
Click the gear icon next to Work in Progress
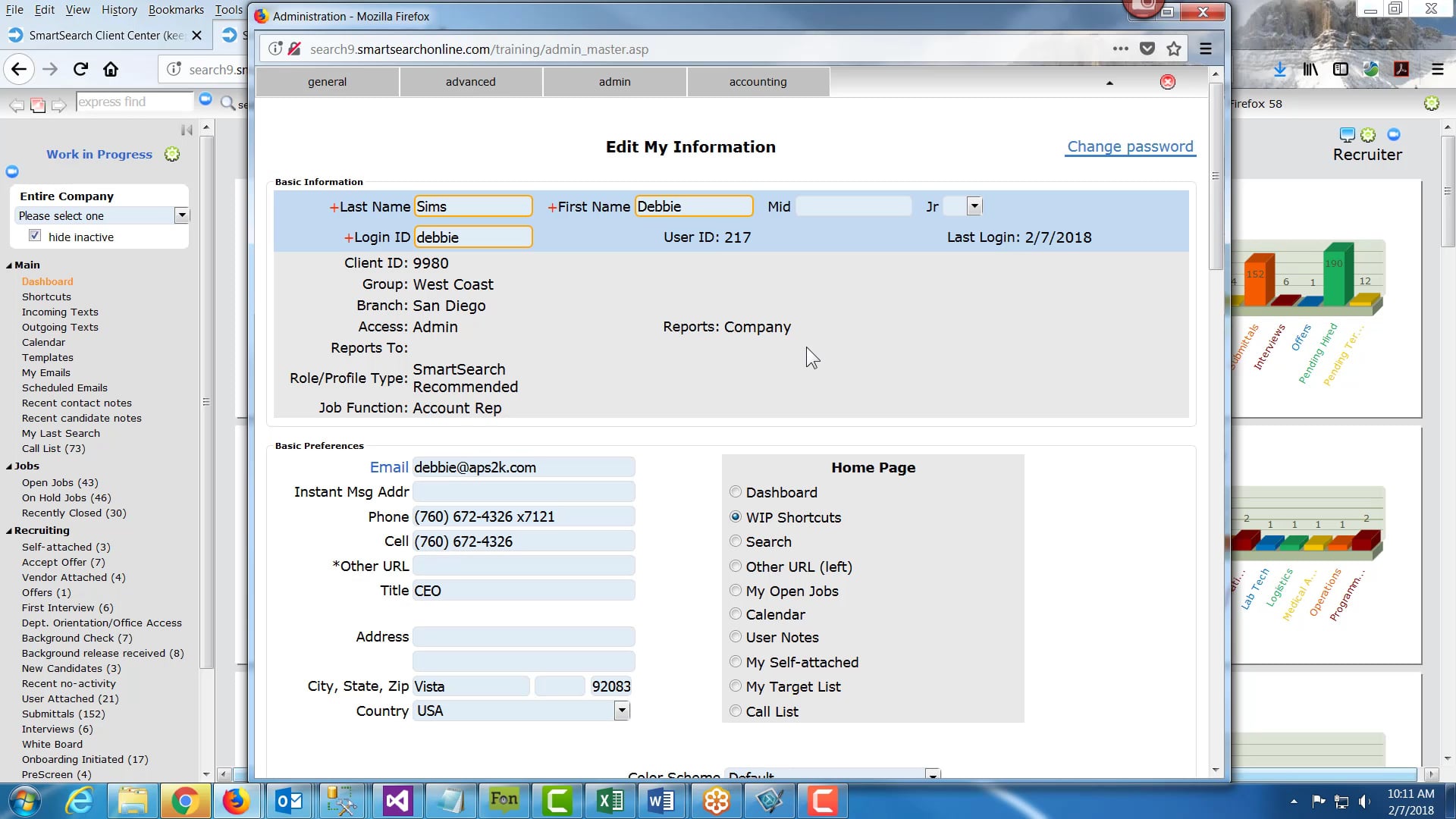click(x=172, y=154)
